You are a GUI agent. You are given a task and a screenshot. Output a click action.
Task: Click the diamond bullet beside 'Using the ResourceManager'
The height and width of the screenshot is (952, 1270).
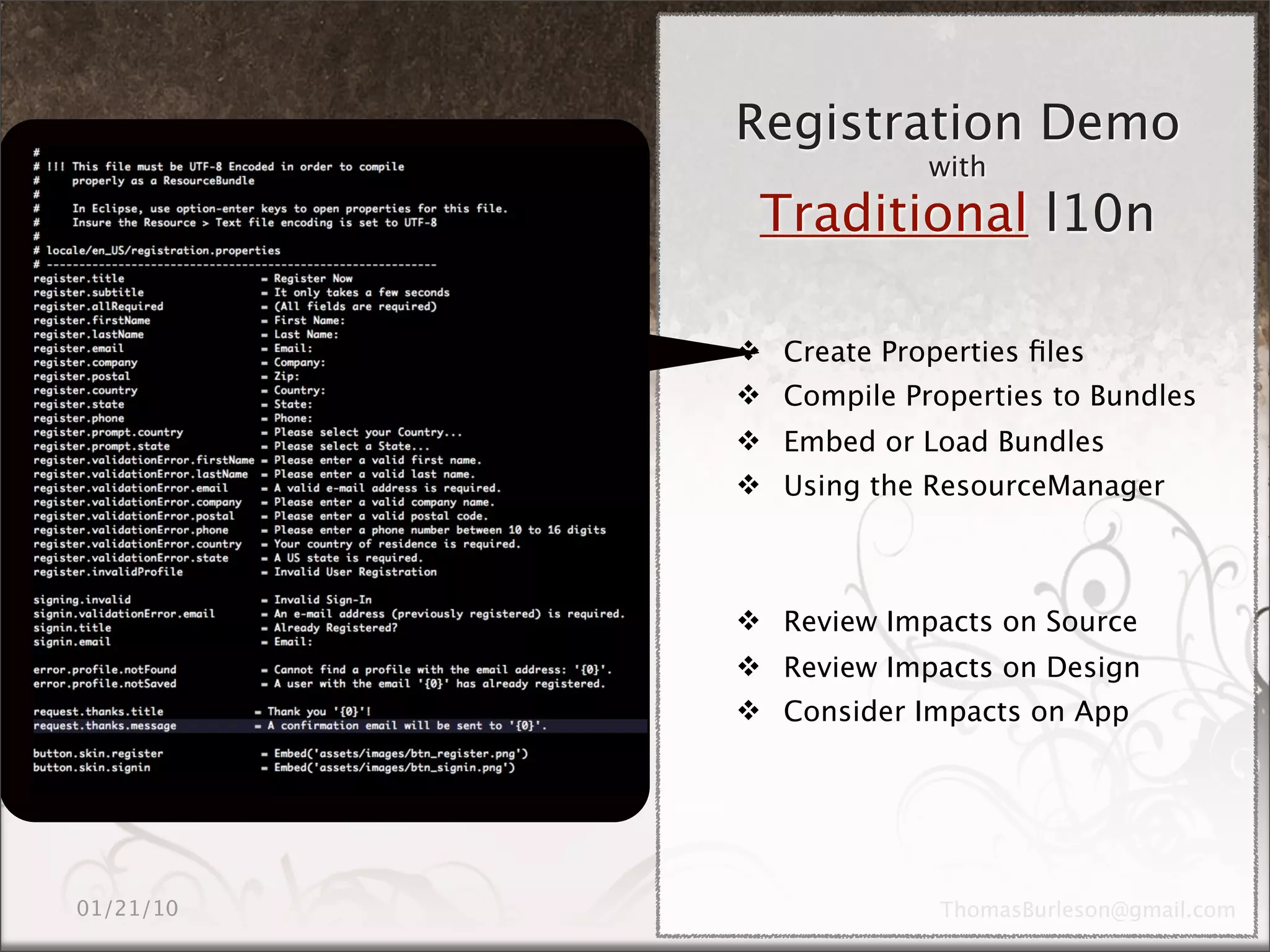[x=748, y=485]
